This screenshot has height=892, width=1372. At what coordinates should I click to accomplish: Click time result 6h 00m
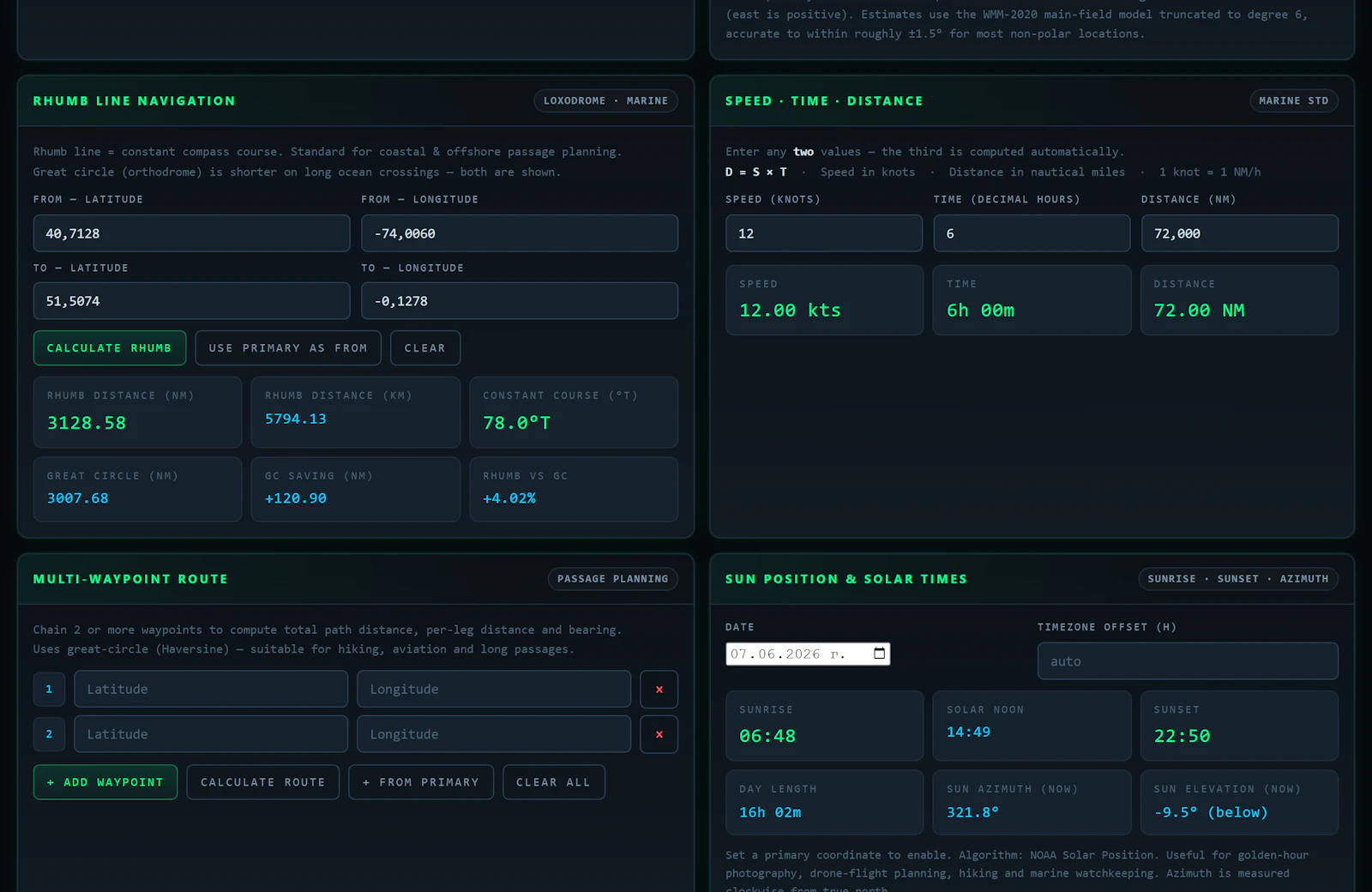click(981, 310)
